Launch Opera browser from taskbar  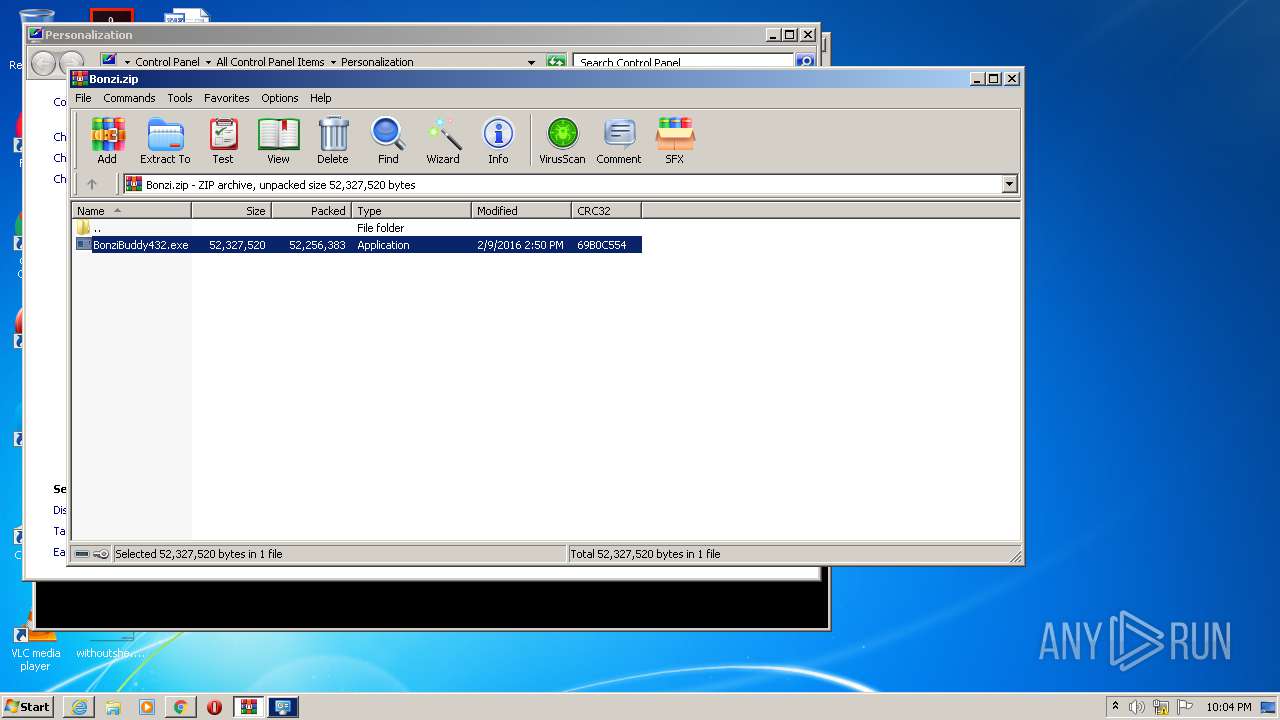tap(215, 707)
